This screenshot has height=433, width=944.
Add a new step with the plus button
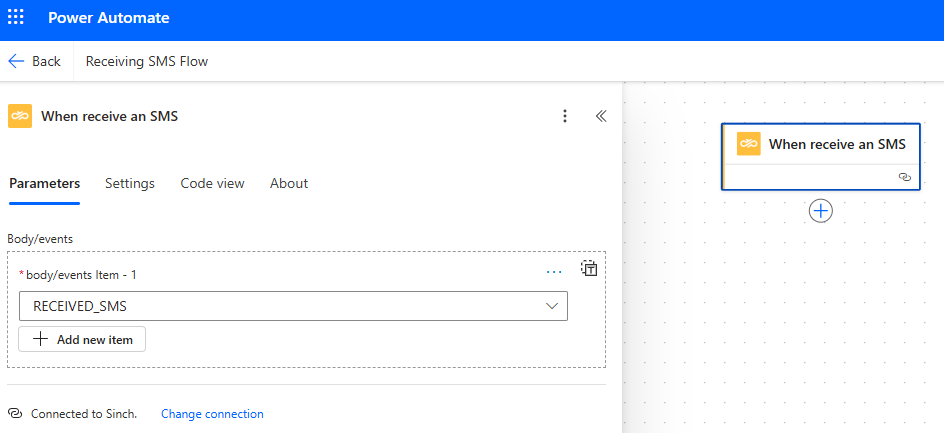[821, 211]
